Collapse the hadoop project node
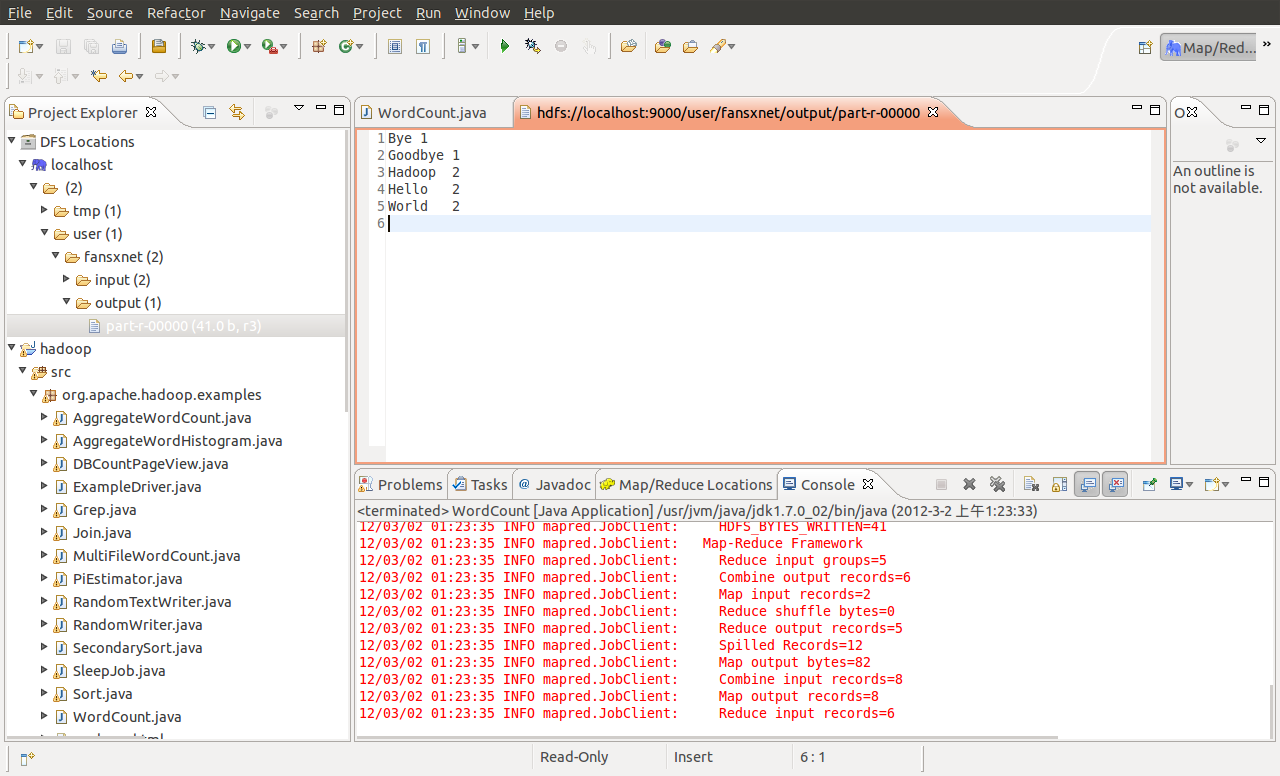Image resolution: width=1280 pixels, height=776 pixels. point(12,348)
